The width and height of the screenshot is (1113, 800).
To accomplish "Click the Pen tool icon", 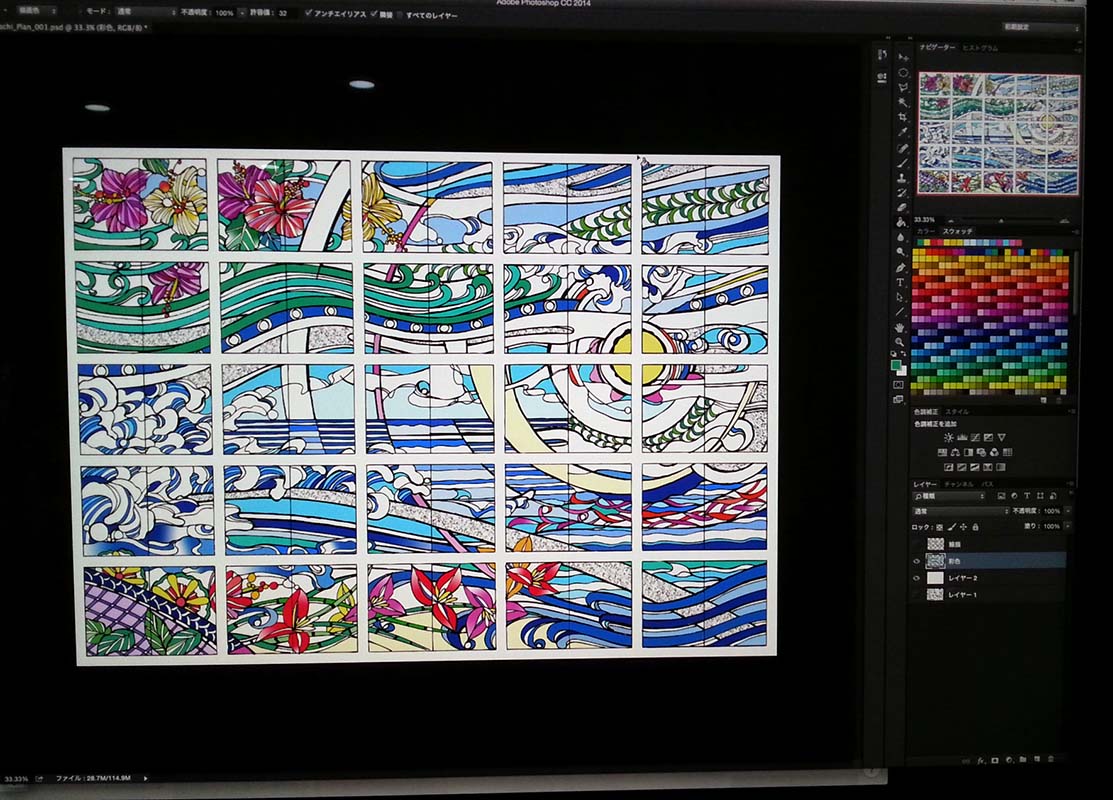I will (x=901, y=267).
